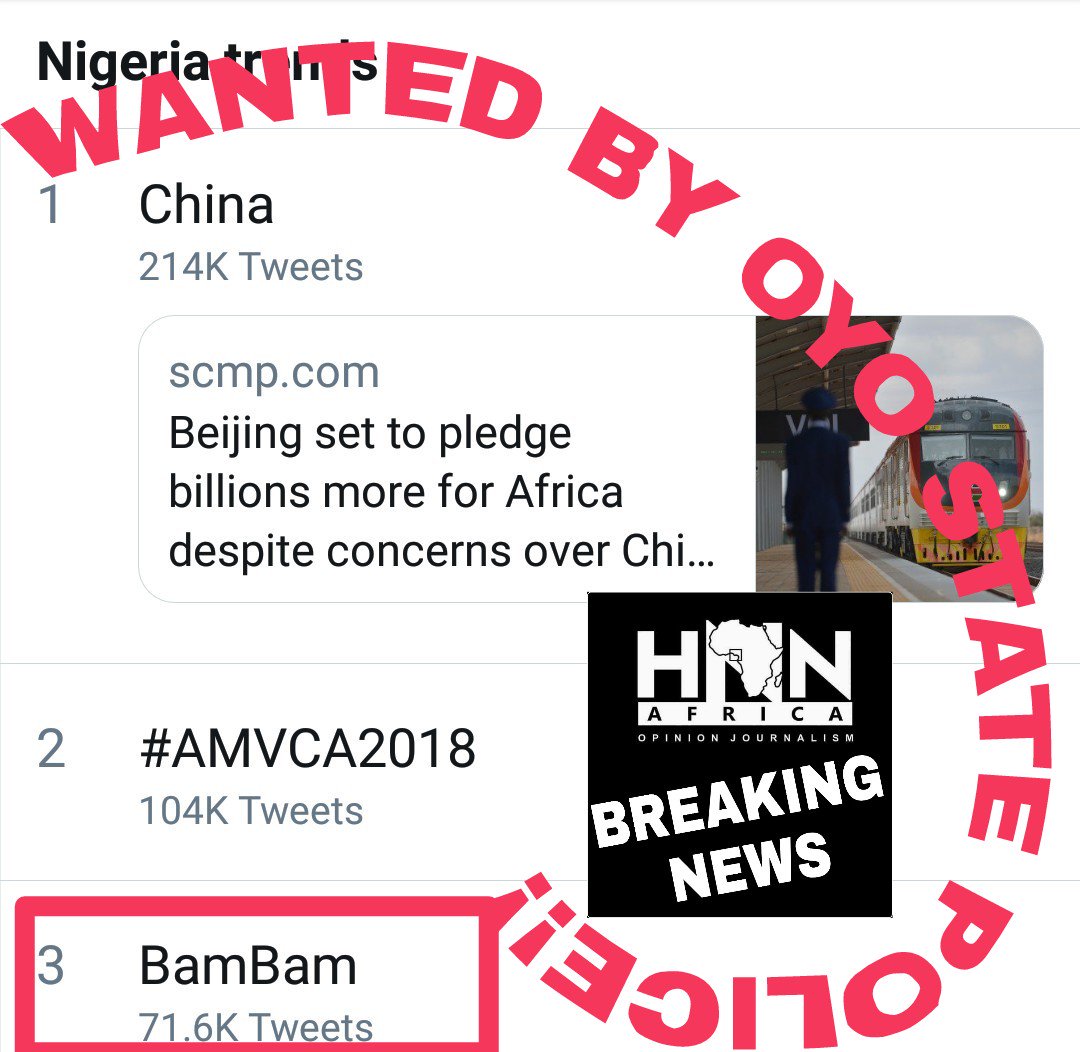Click trend rank number 3
Image resolution: width=1080 pixels, height=1052 pixels.
pos(50,966)
